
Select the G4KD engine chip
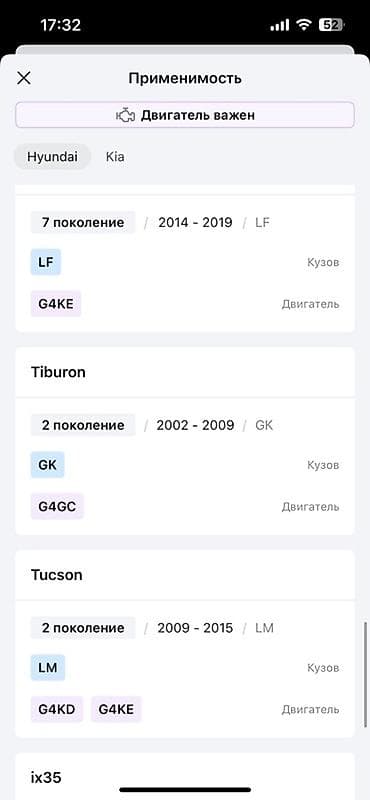tap(57, 709)
